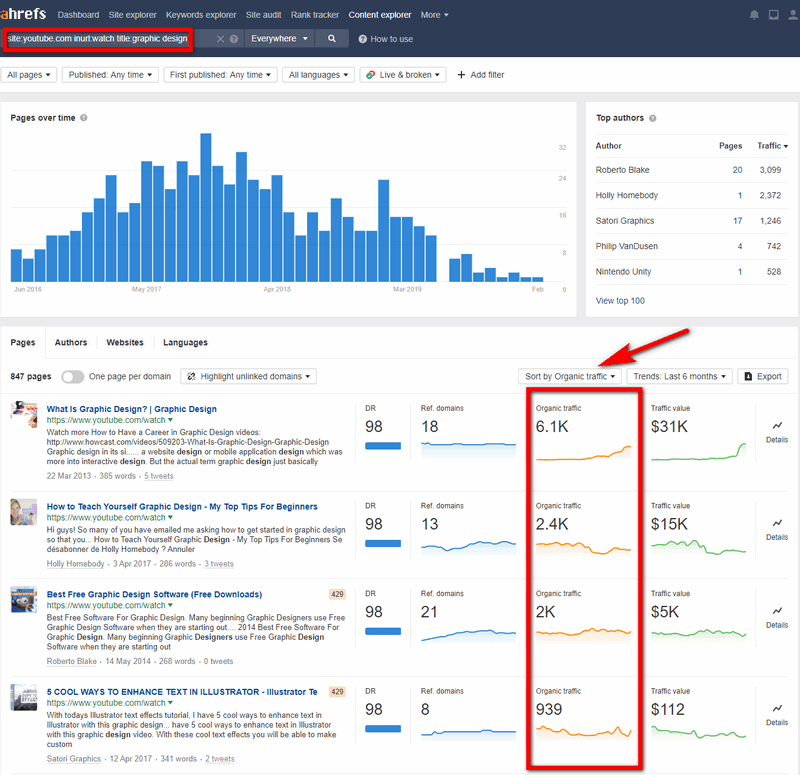The width and height of the screenshot is (800, 775).
Task: Switch to the Languages tab
Action: tap(185, 342)
